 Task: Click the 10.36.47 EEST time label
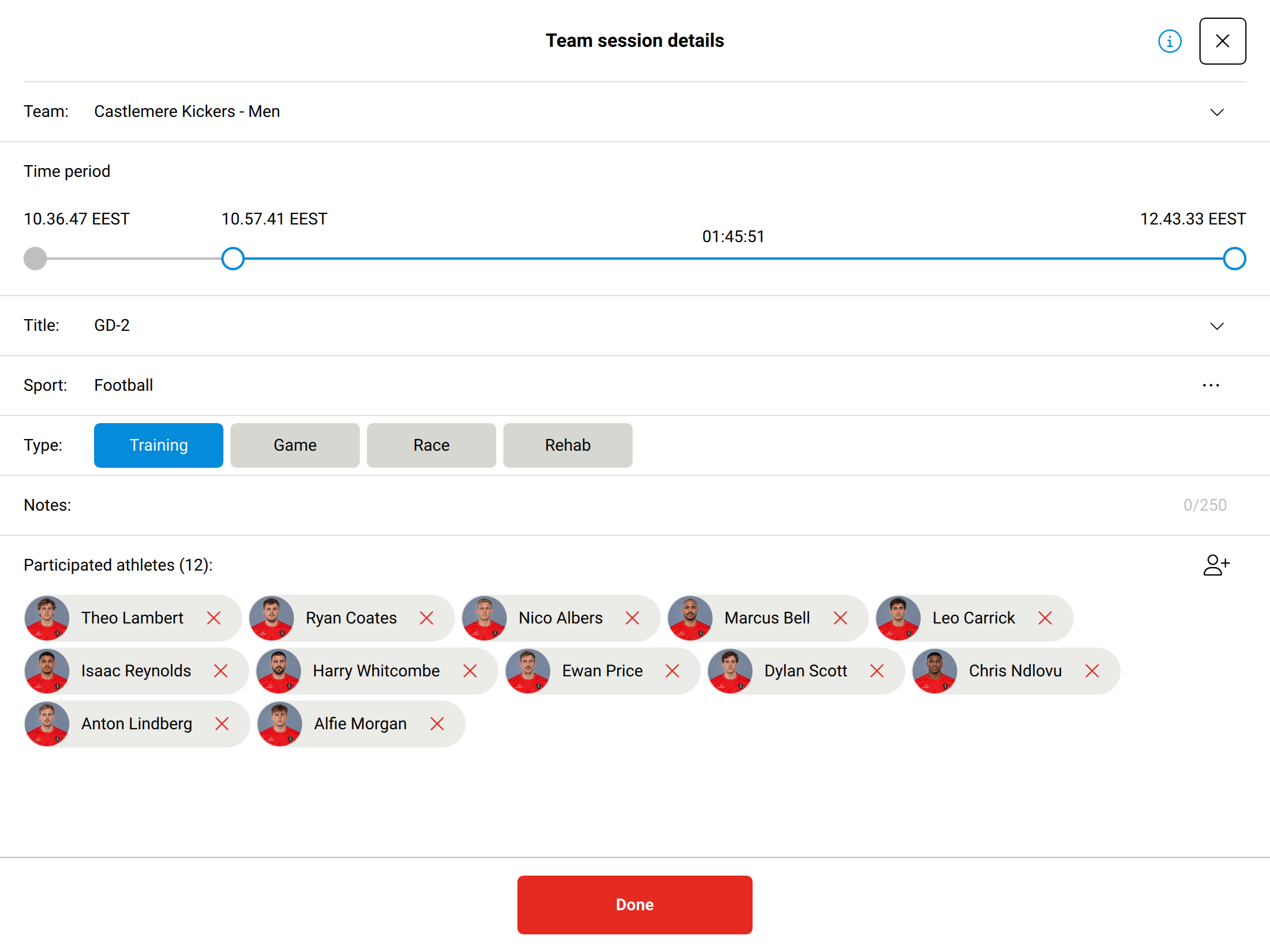pos(76,219)
